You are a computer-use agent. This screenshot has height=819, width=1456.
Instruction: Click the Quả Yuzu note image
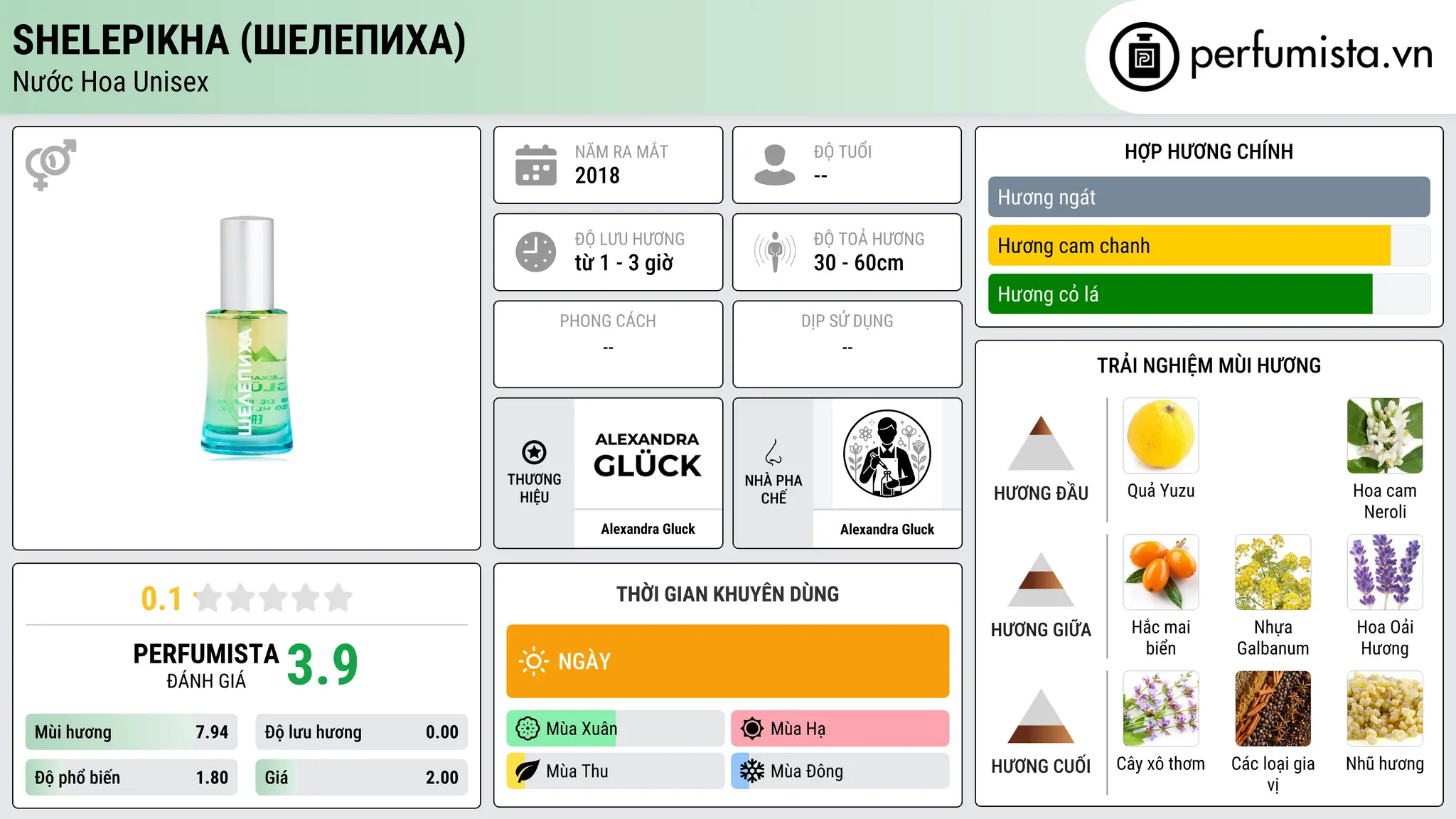click(x=1161, y=436)
